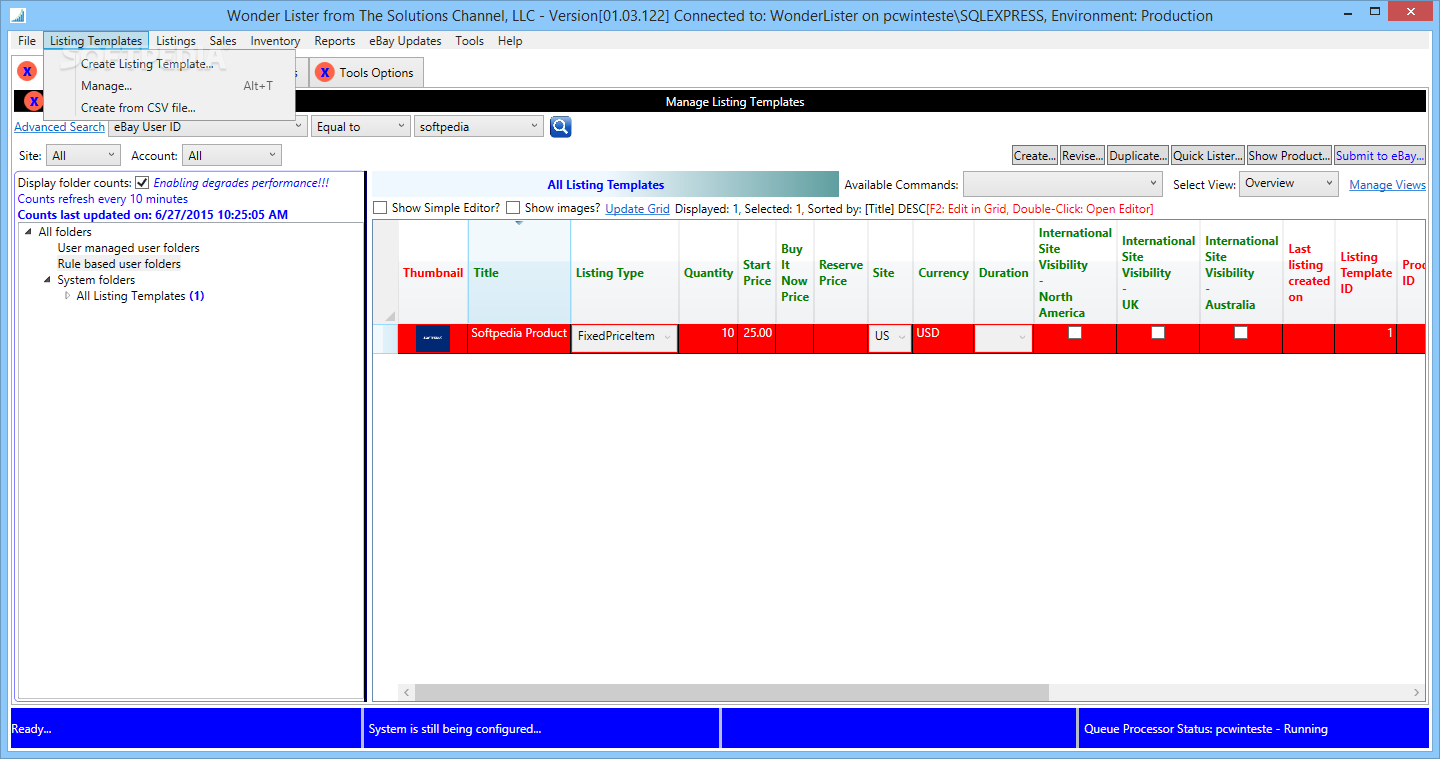Choose Create from CSV file menu entry
The height and width of the screenshot is (759, 1440).
170,108
